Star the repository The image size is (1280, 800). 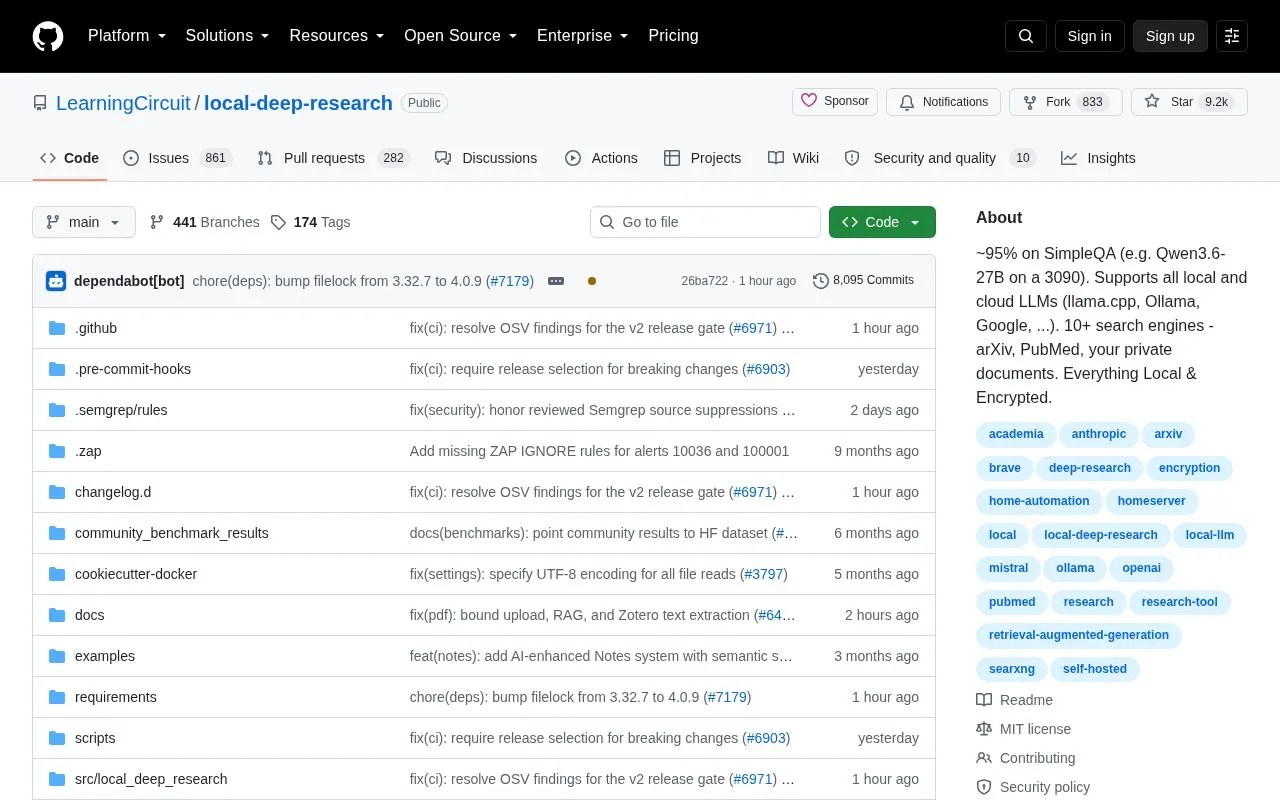(x=1189, y=102)
